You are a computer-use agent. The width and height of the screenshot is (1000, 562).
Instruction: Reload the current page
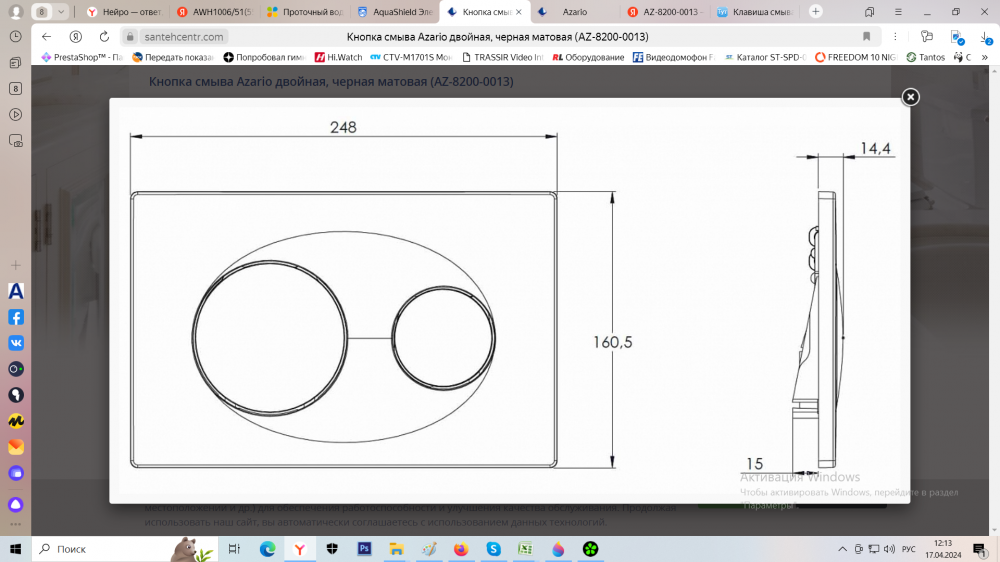[x=102, y=37]
